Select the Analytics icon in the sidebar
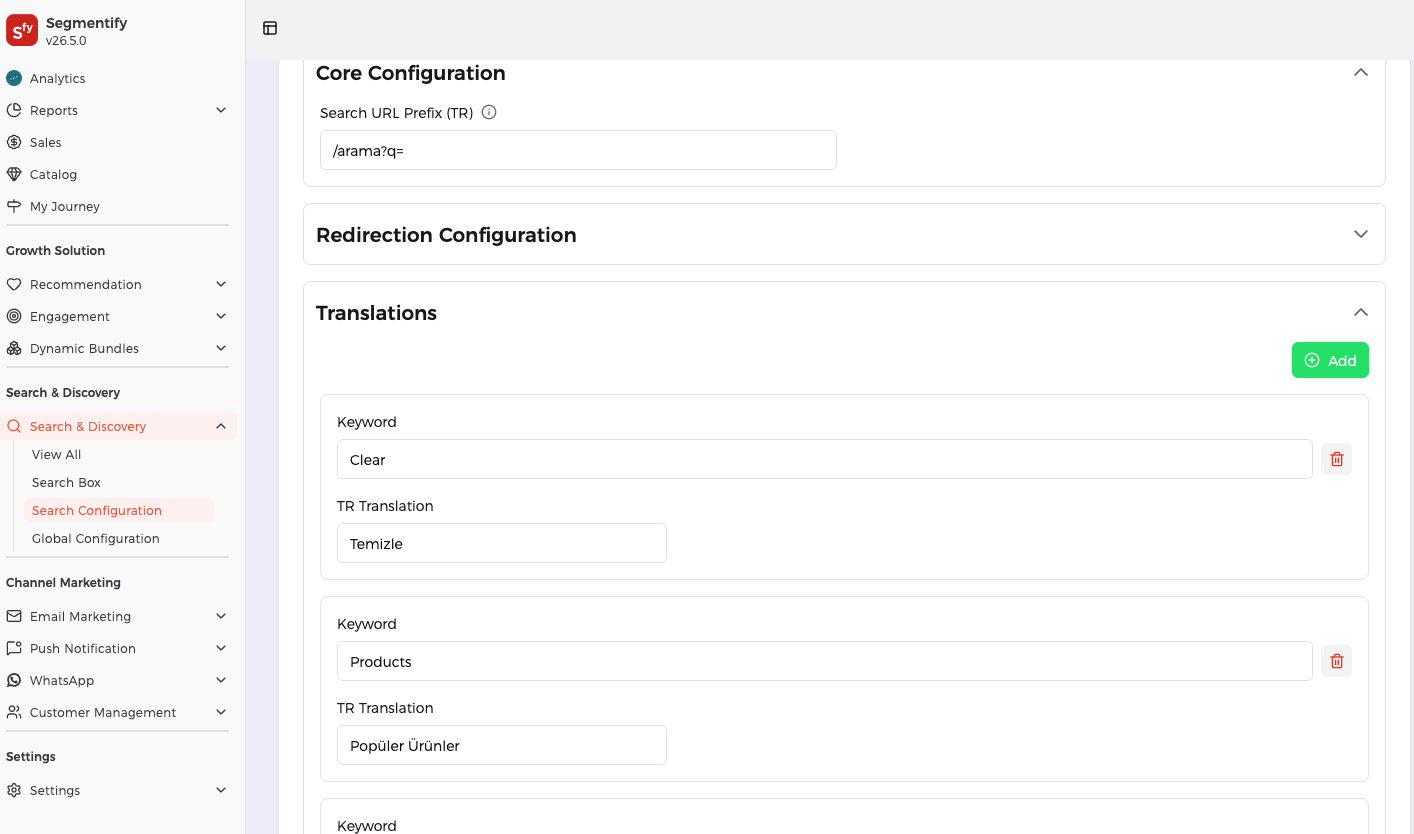 tap(14, 78)
